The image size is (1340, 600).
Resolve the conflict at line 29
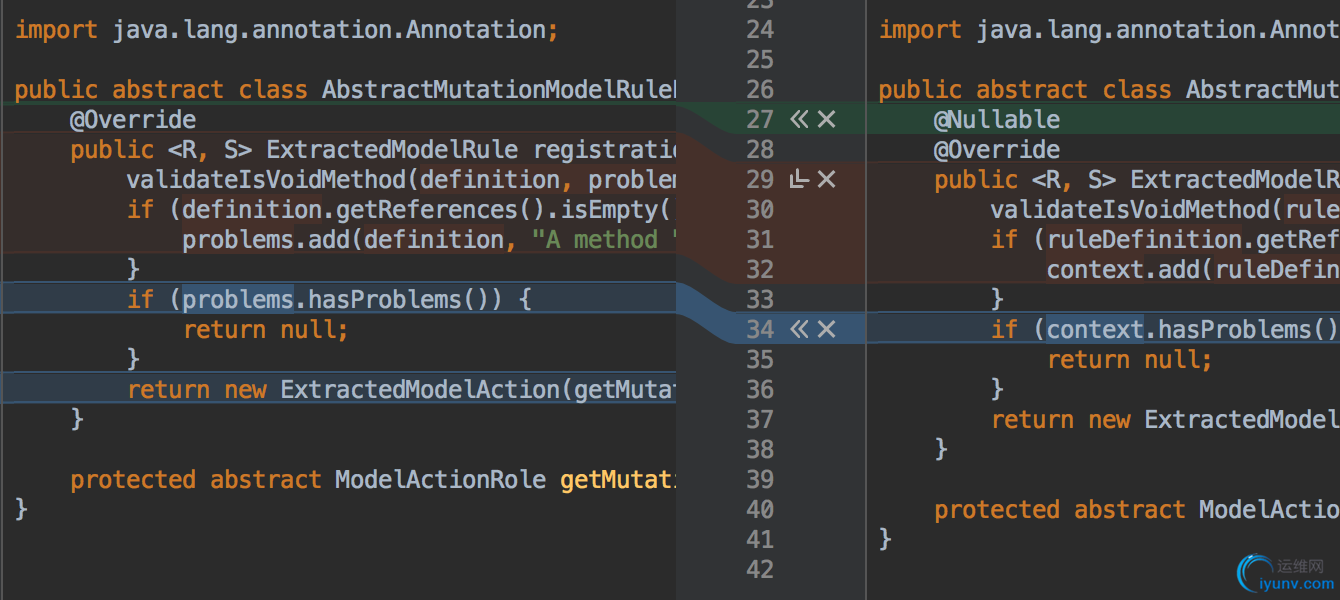798,180
